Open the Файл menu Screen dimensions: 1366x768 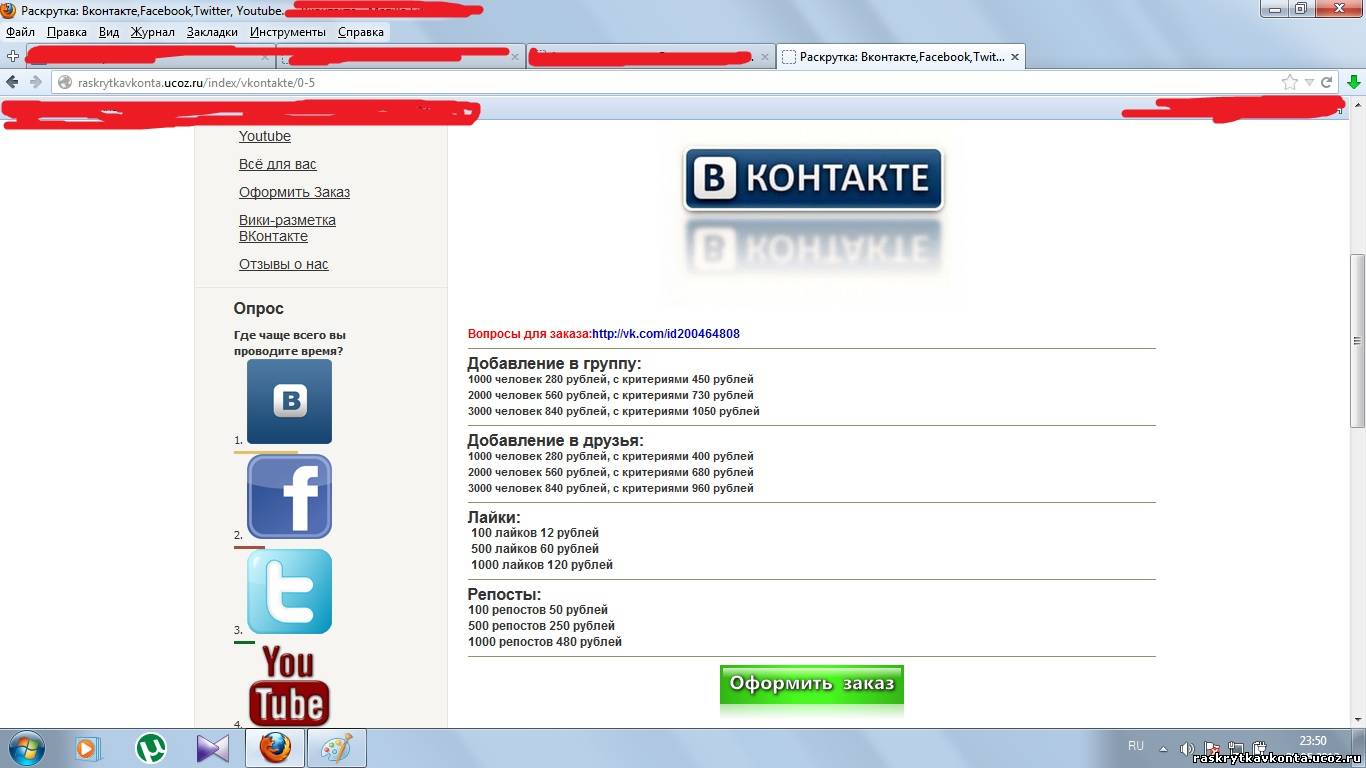point(20,32)
